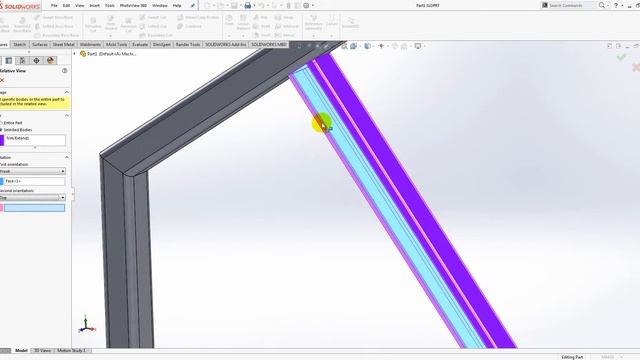Switch to the SOLIDWORKS MBD tab
640x360 pixels.
point(269,44)
